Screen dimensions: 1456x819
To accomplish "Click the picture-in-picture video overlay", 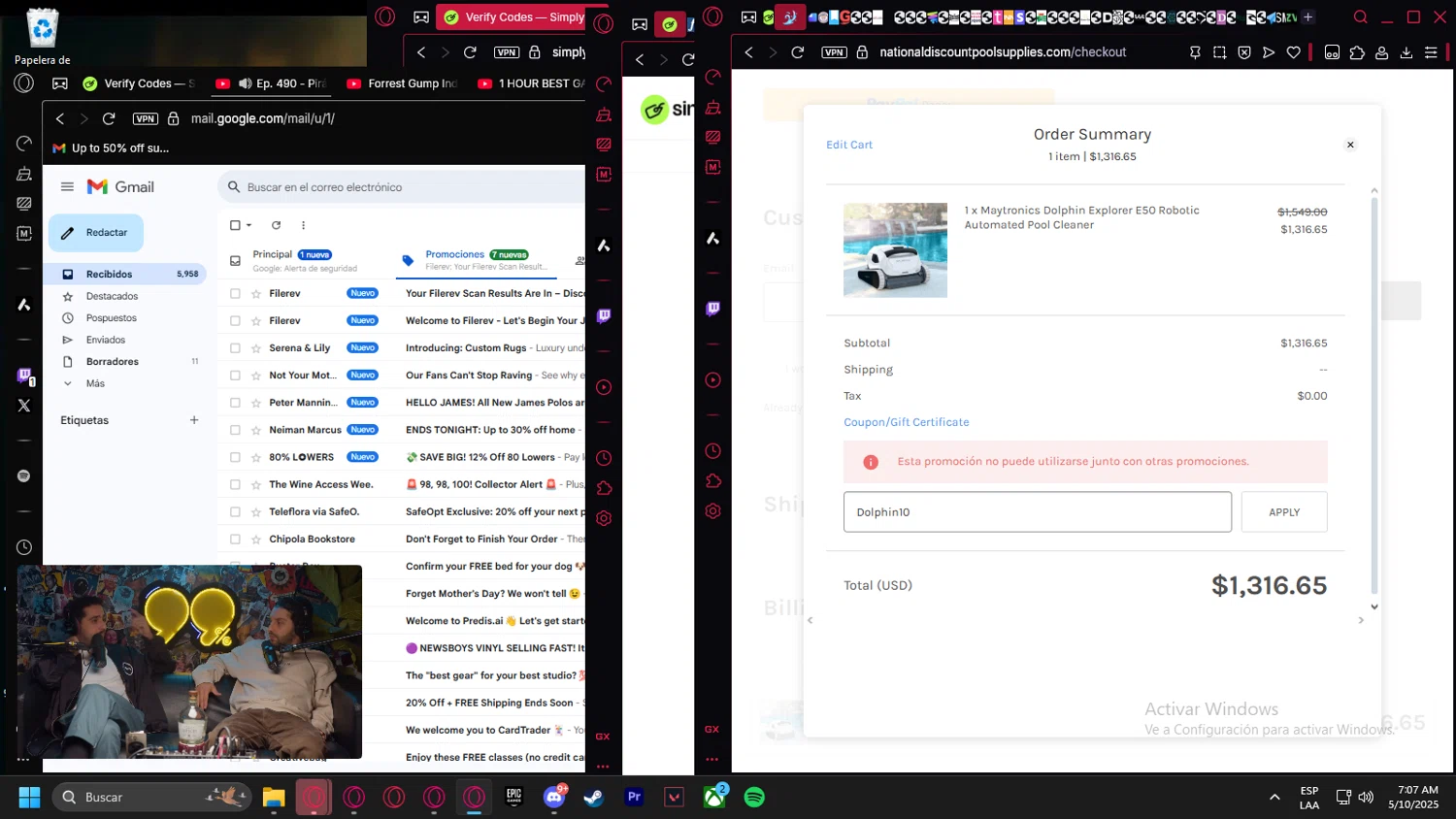I will [189, 662].
